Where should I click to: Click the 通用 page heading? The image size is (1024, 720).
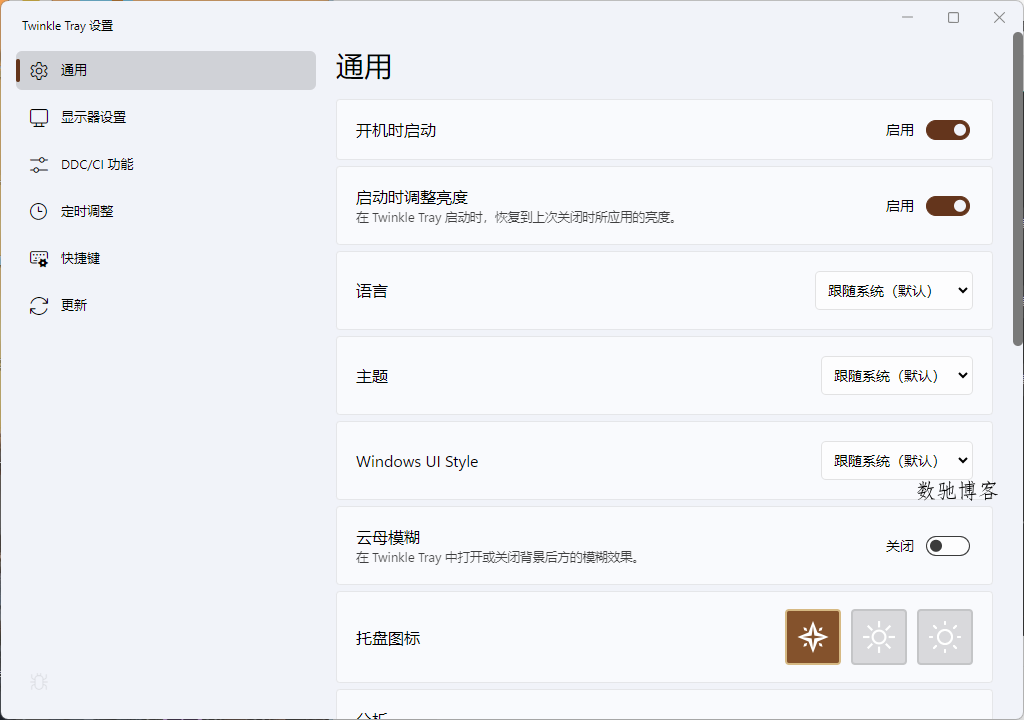(363, 67)
